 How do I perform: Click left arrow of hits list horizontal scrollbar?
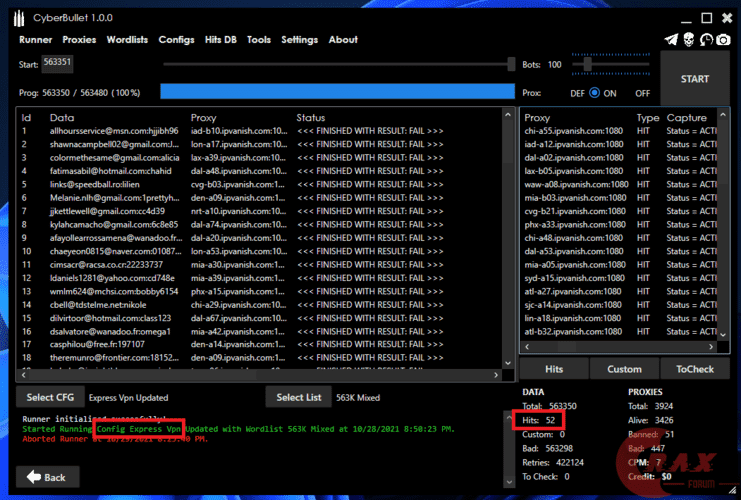[527, 346]
